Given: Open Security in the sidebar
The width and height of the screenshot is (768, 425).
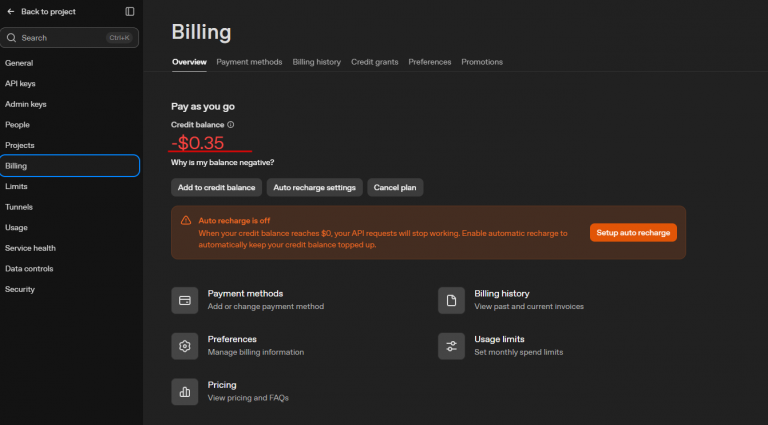Looking at the screenshot, I should coord(20,289).
